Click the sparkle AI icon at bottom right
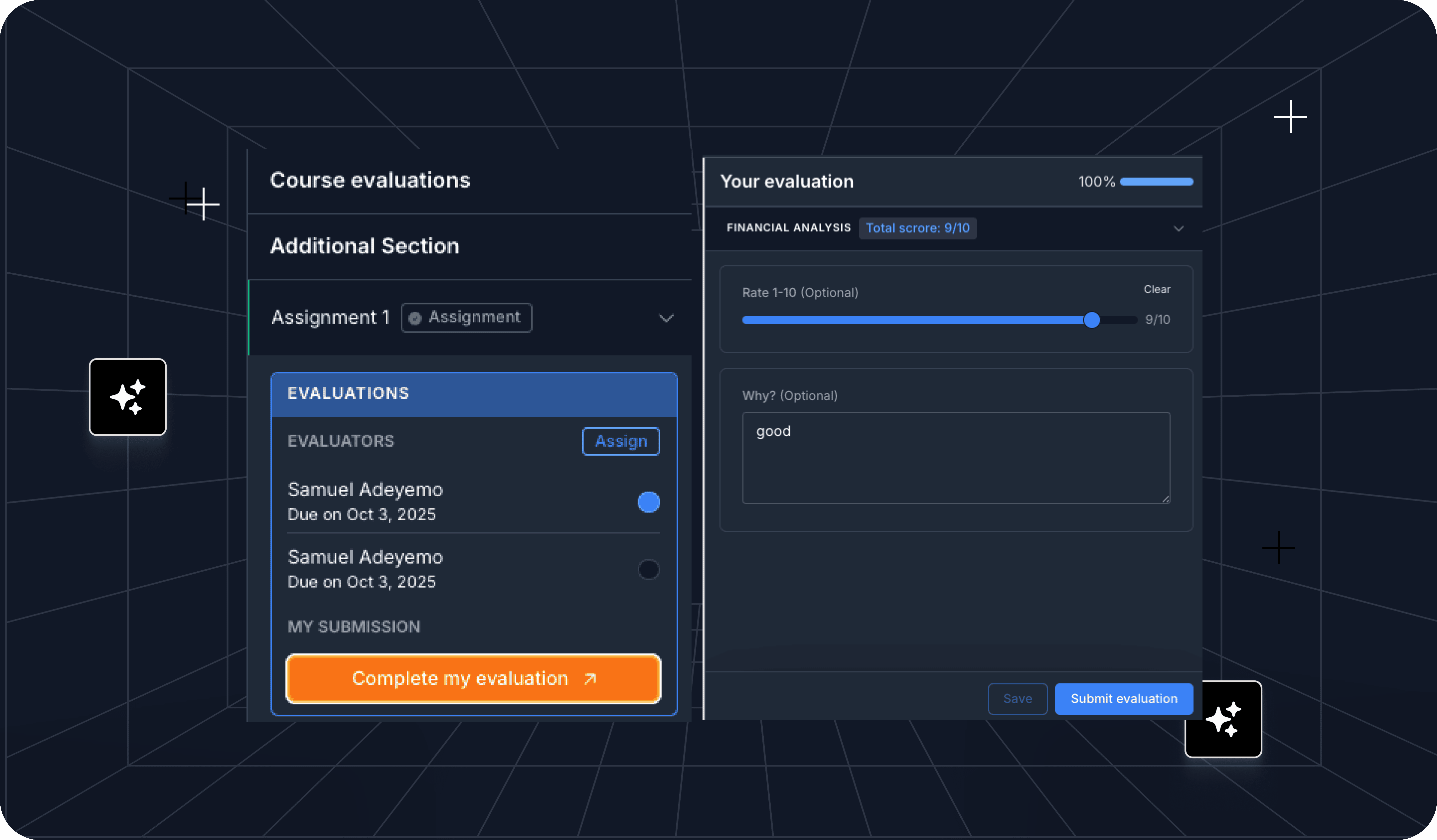 (1223, 719)
